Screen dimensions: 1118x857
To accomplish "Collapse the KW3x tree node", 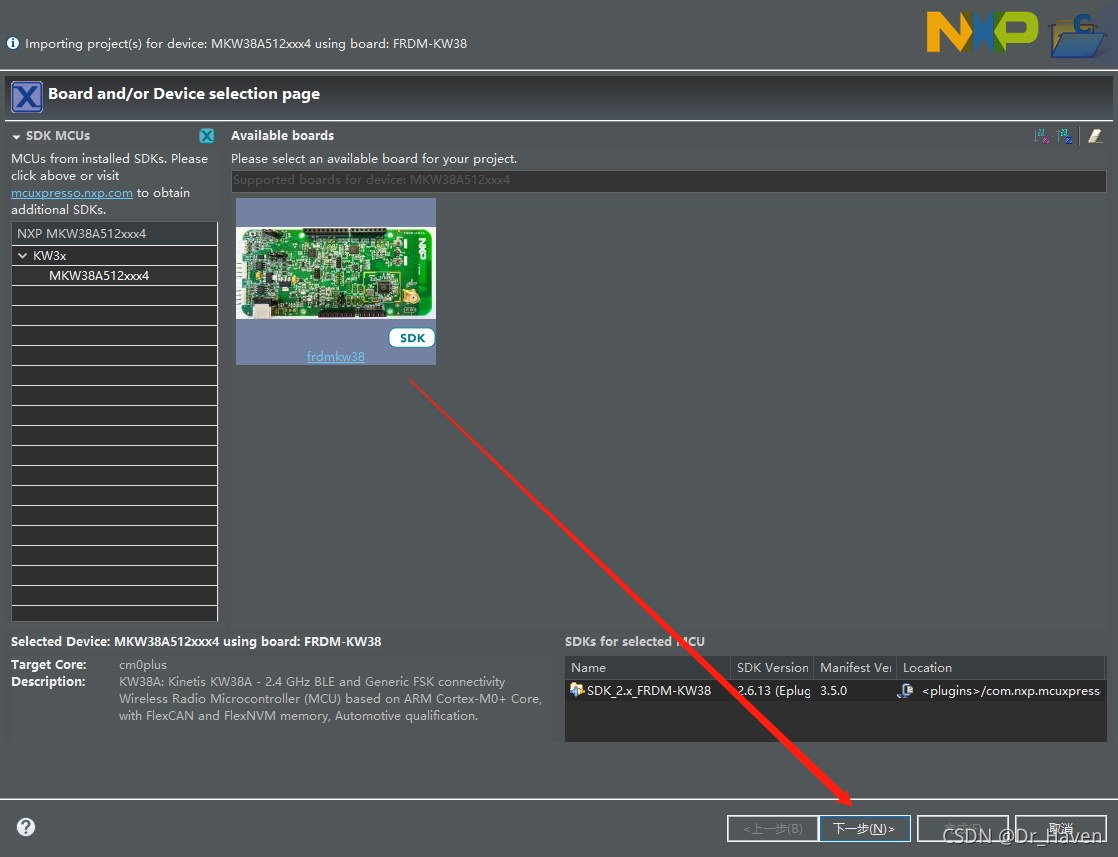I will (x=23, y=255).
